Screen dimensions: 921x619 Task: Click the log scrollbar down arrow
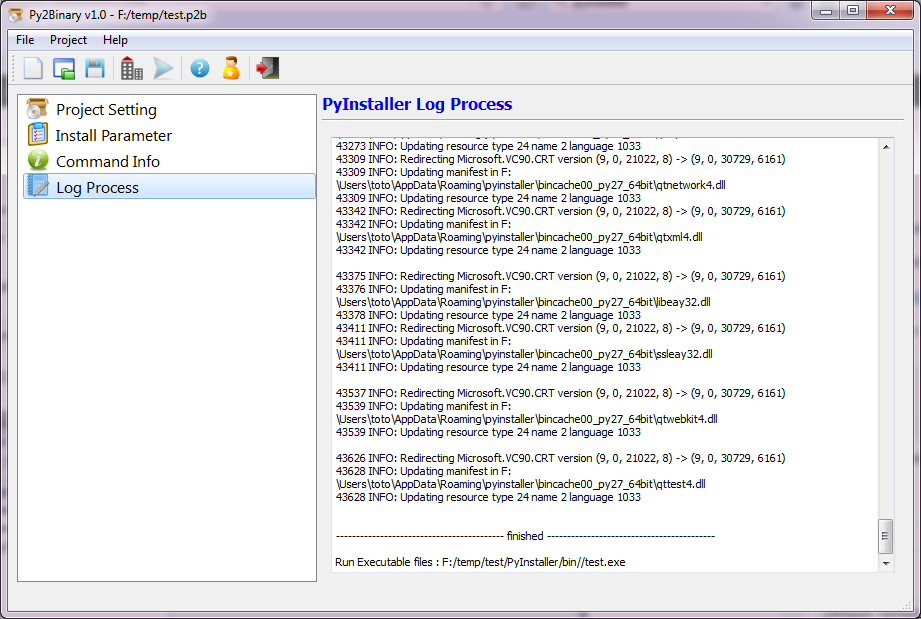(886, 563)
